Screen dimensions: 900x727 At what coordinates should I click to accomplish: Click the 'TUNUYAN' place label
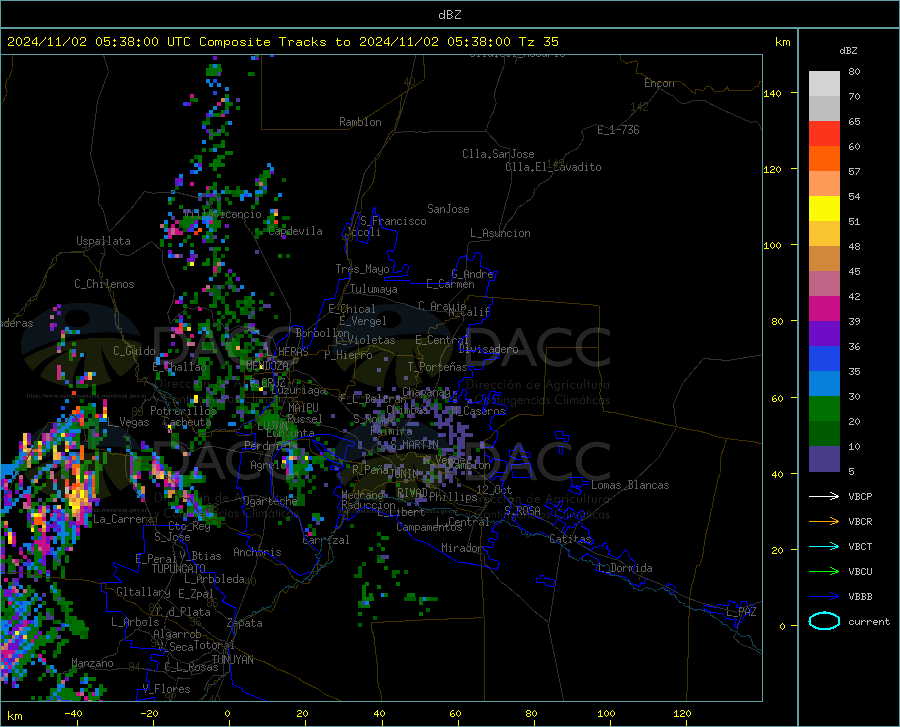232,660
